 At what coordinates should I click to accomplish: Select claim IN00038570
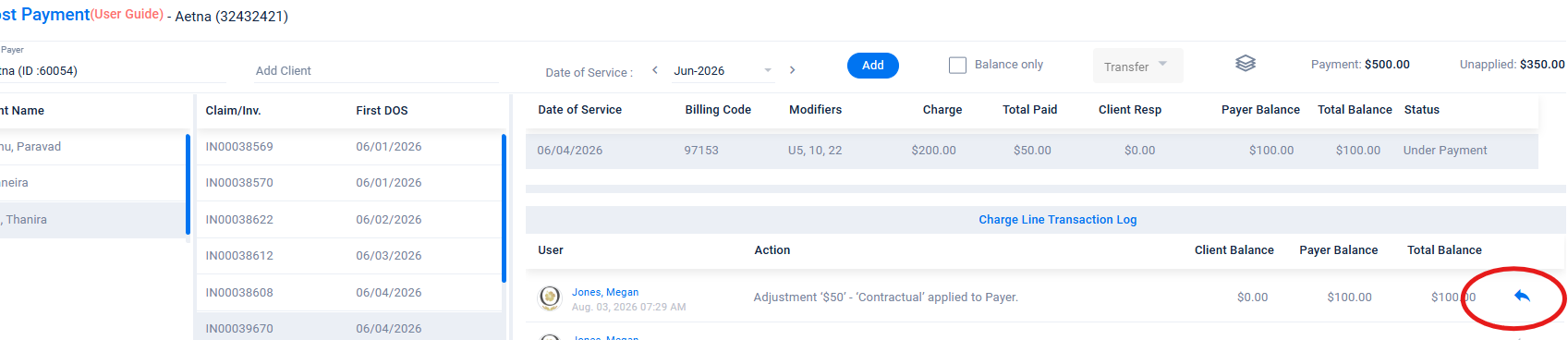pyautogui.click(x=349, y=183)
